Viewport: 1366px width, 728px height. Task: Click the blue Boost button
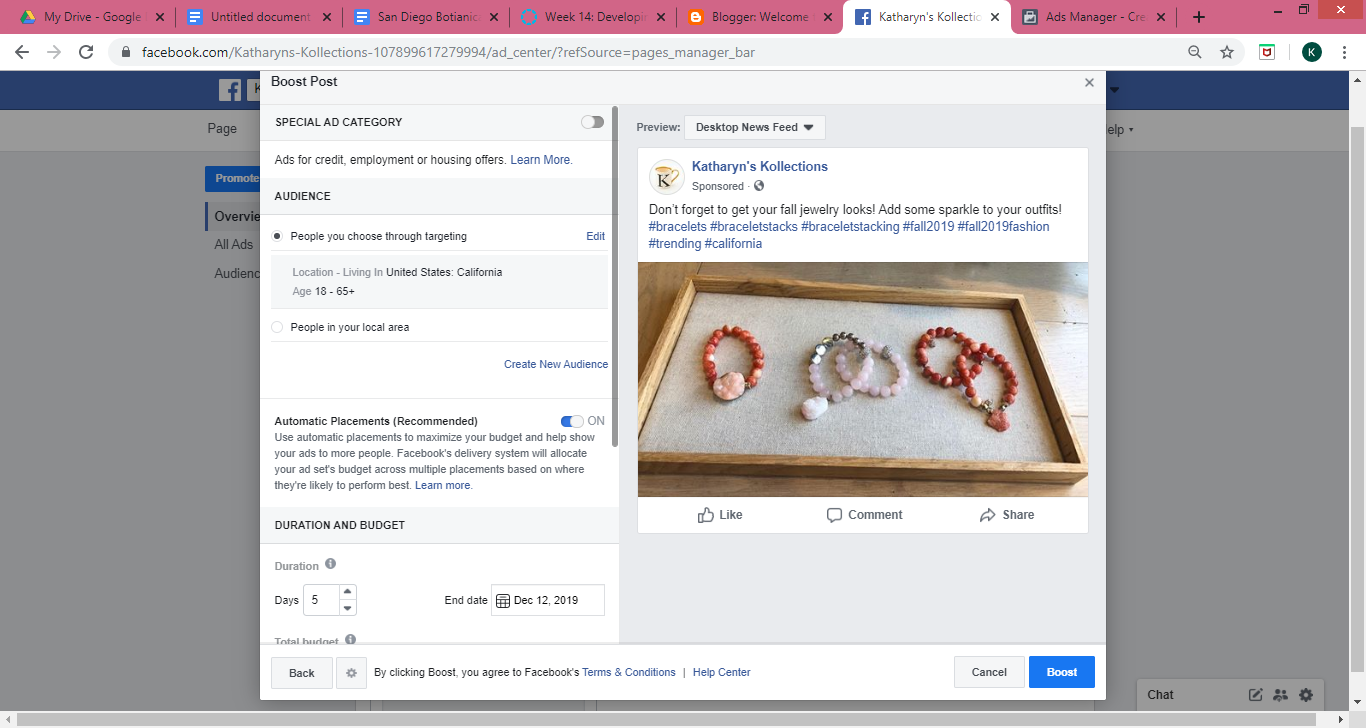(1062, 672)
